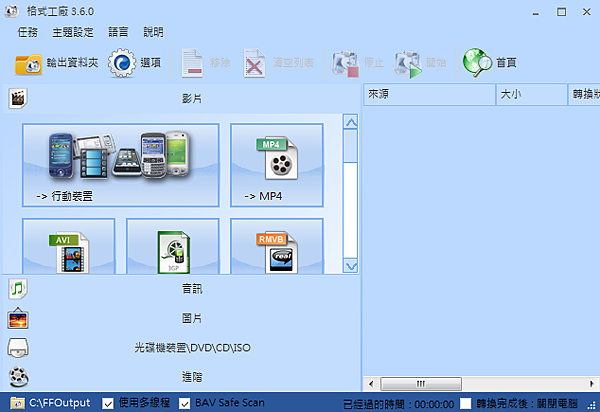
Task: Expand the 光碟機裝置\DVD\CD\ISO section
Action: point(181,347)
